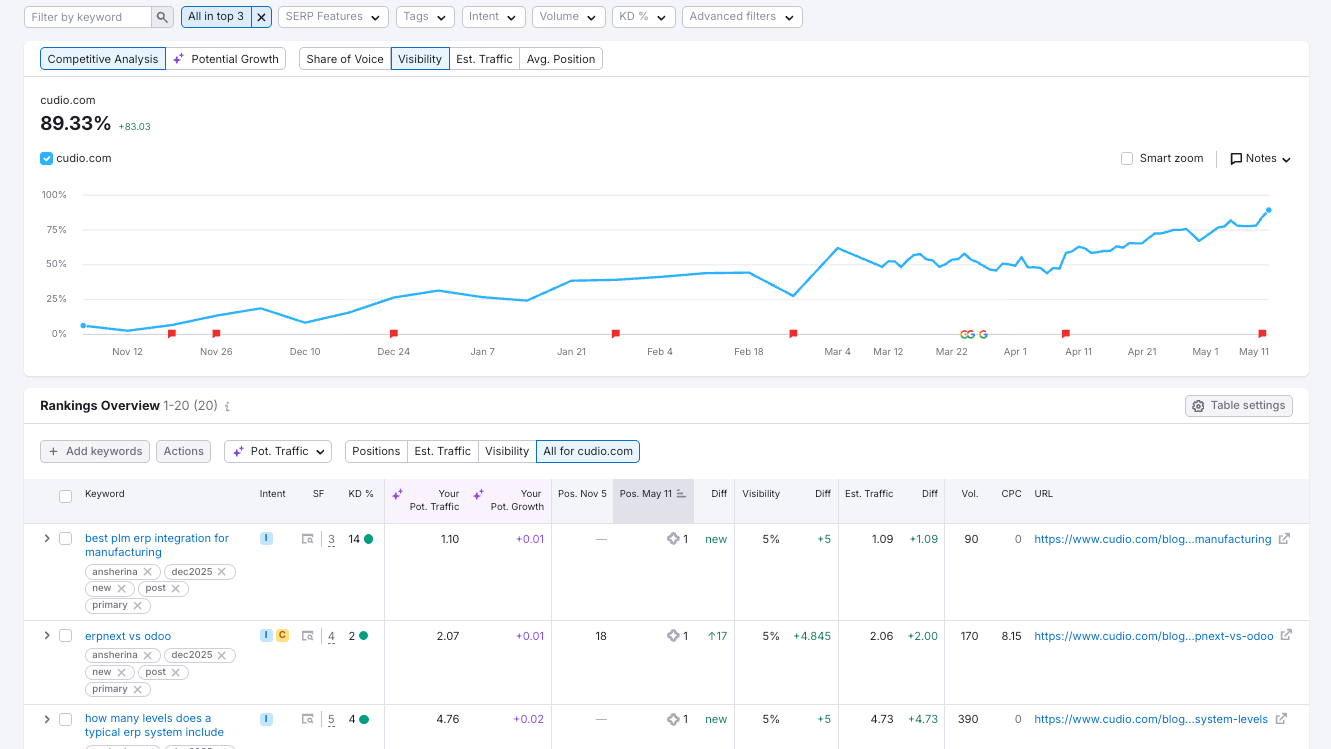Click the red note flag near Nov 26

[216, 334]
